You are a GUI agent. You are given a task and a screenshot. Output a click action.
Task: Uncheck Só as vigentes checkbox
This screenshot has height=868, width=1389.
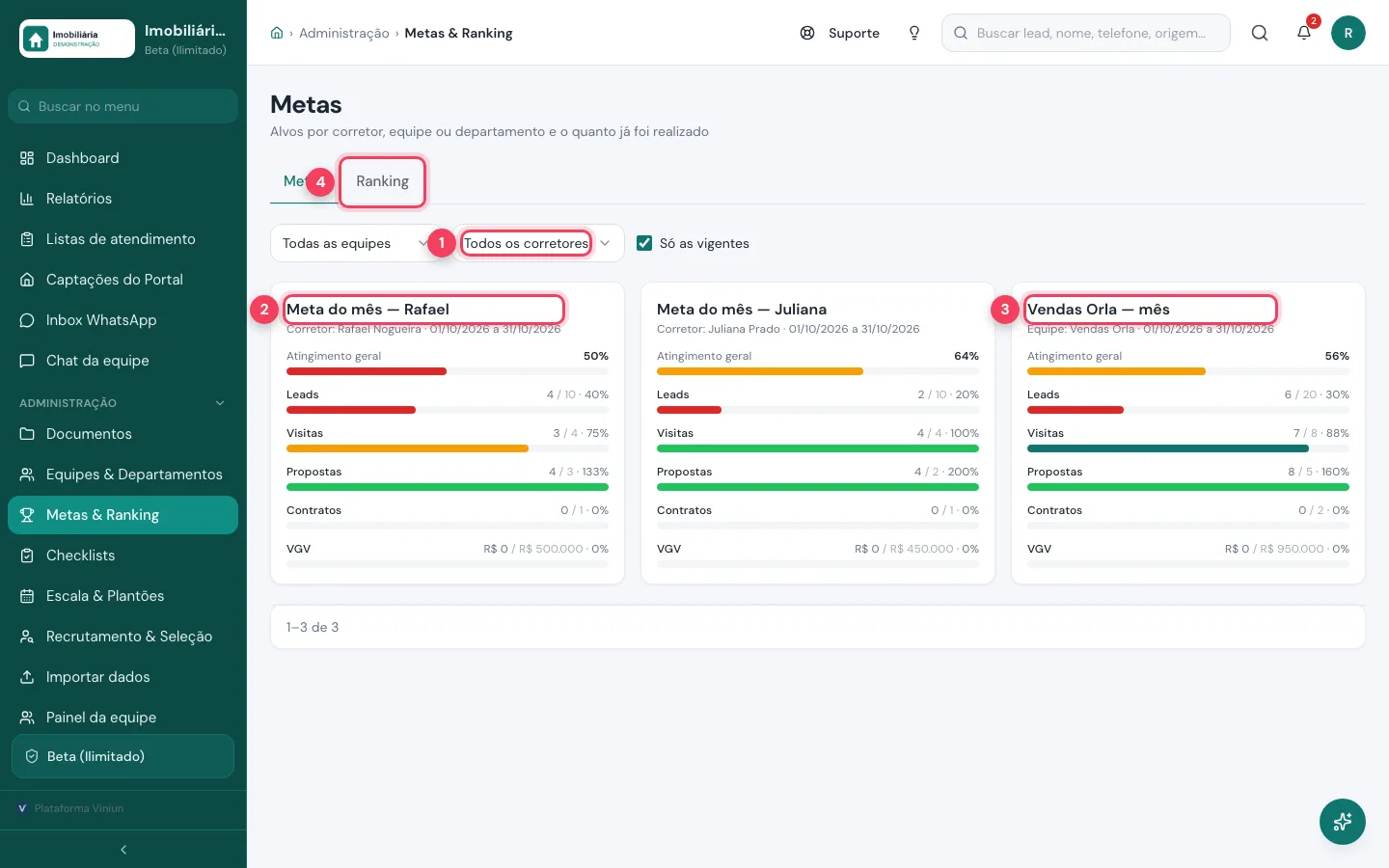pos(644,243)
